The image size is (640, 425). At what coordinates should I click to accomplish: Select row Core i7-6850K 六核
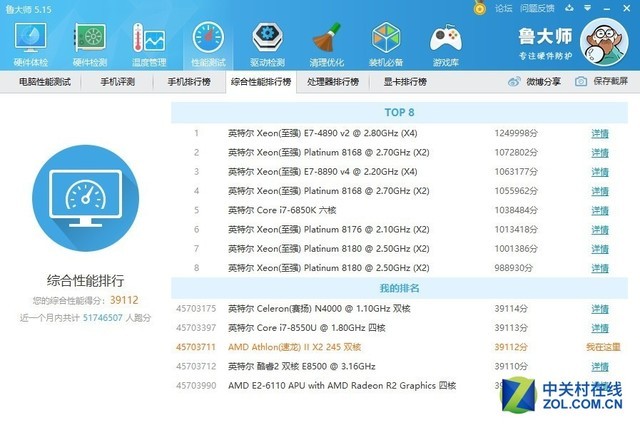[399, 210]
